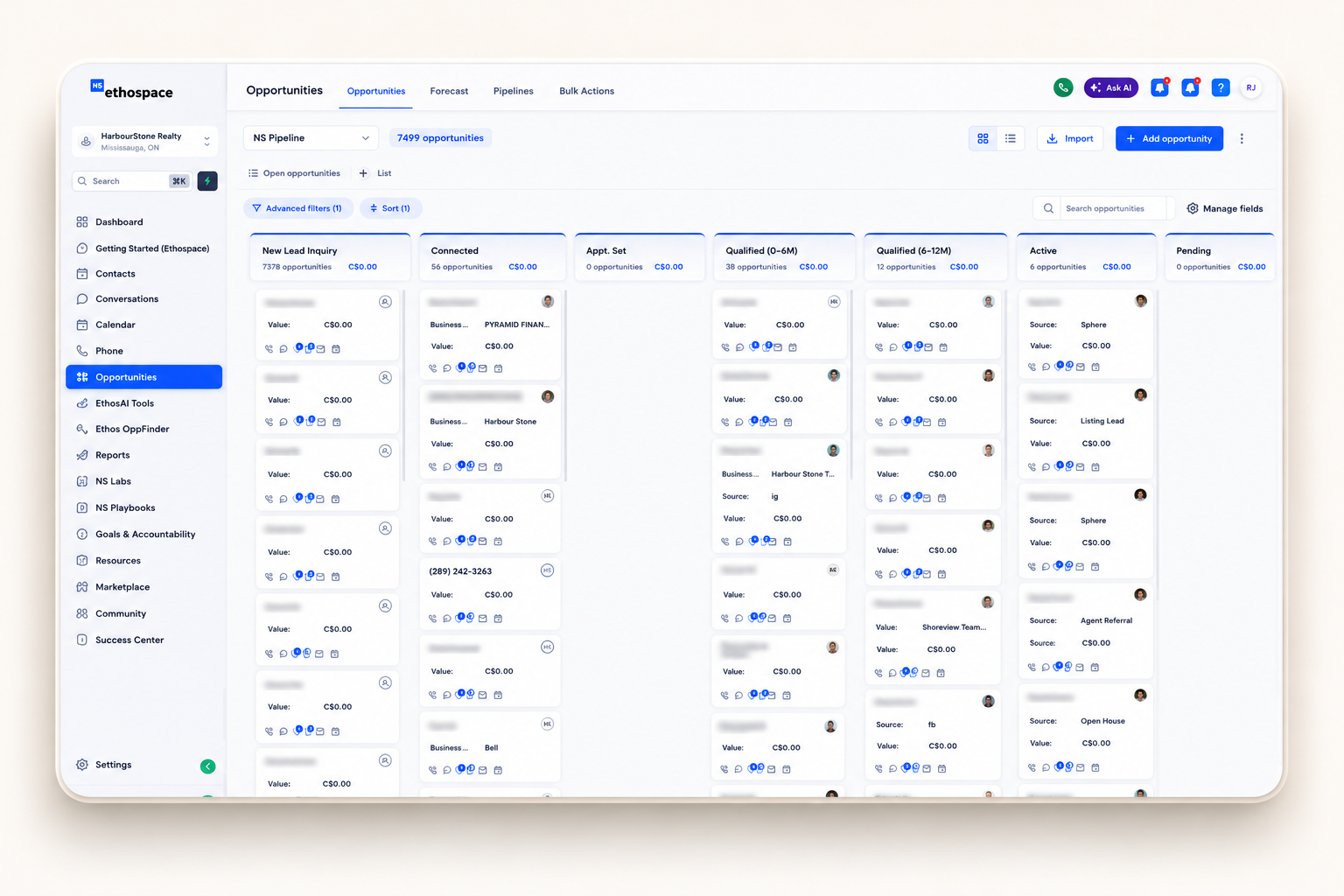Open the Sort (1) options
1344x896 pixels.
[x=390, y=208]
